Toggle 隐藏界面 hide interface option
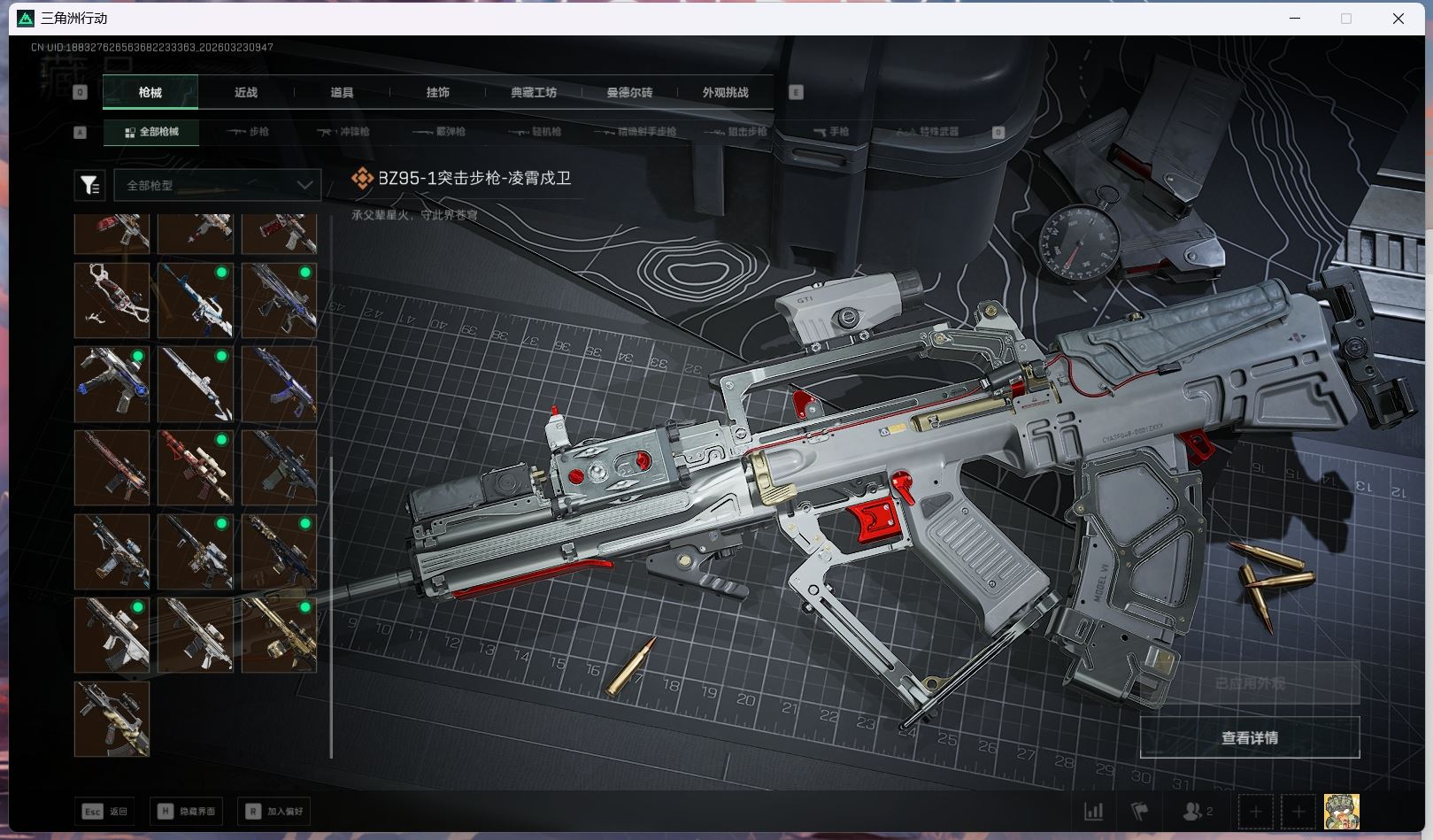 (x=187, y=812)
